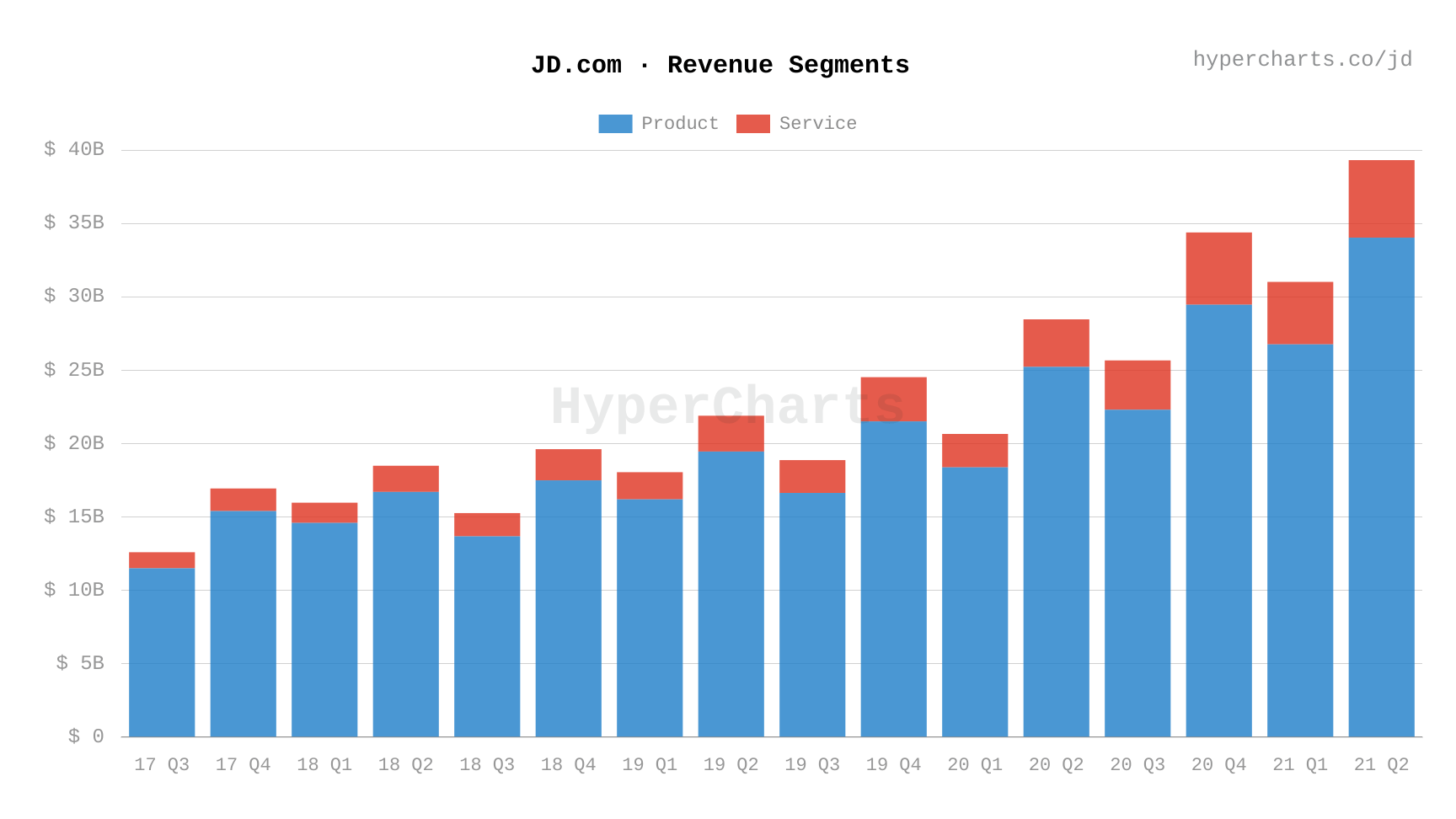Click the $ 40B y-axis label
Screen dimensions: 1456x819
coord(74,148)
